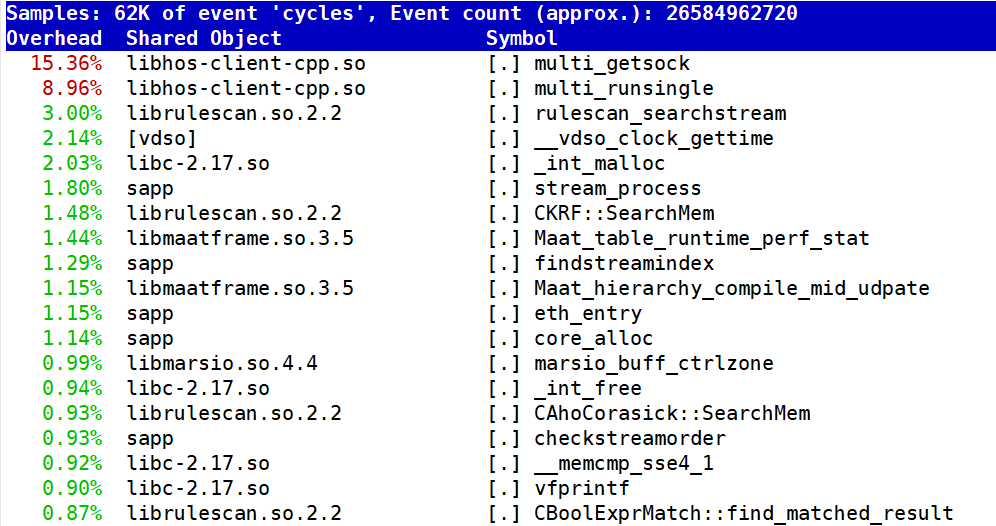
Task: Select the 15.36% overhead value
Action: (66, 64)
